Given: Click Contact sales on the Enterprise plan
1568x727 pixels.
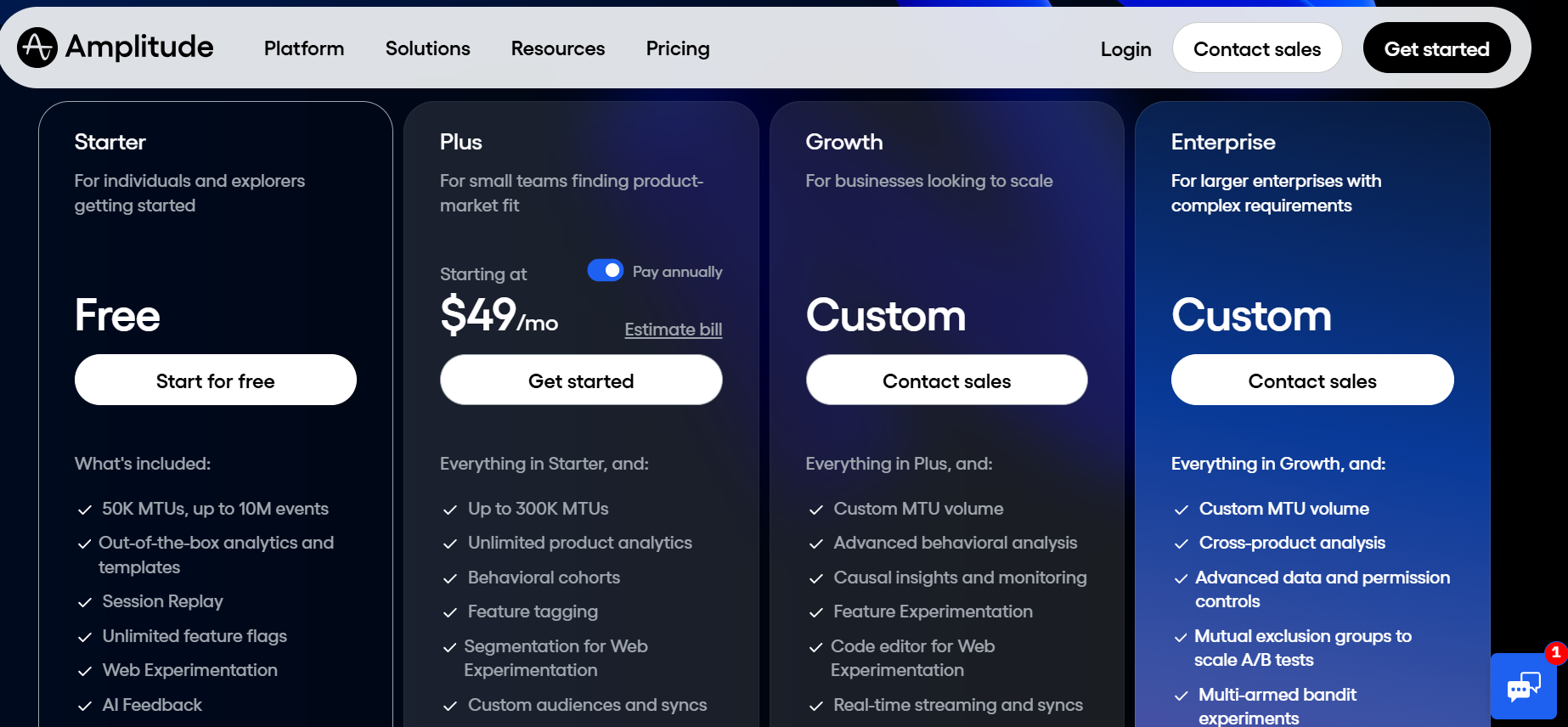Looking at the screenshot, I should [x=1311, y=380].
